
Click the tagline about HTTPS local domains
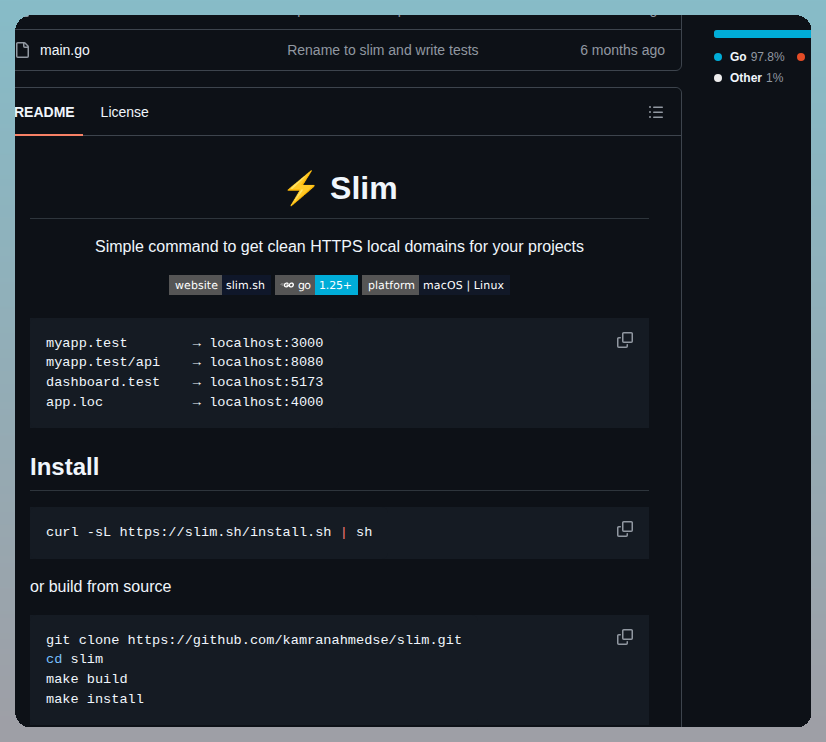tap(339, 246)
